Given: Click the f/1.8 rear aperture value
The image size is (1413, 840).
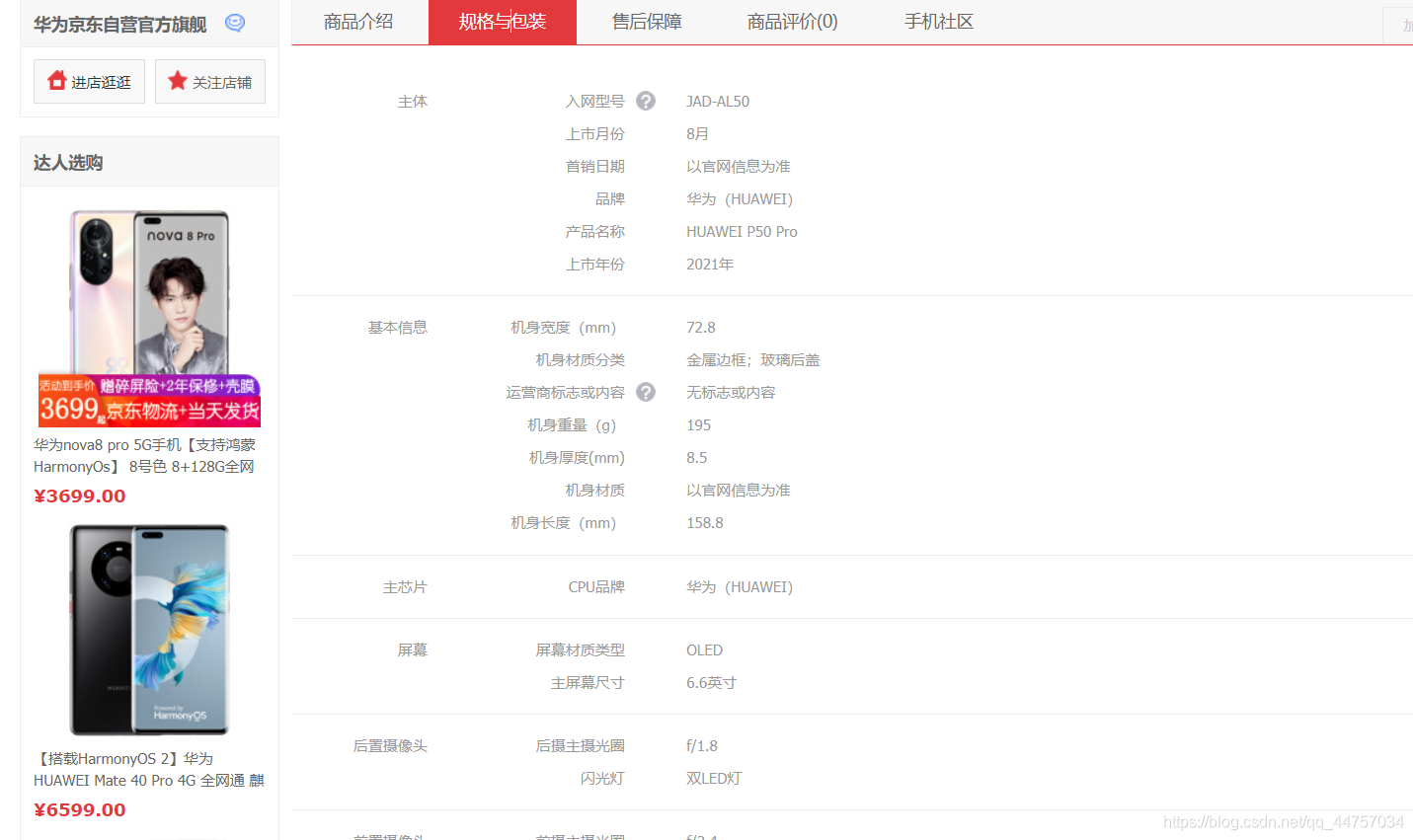Looking at the screenshot, I should pos(702,746).
